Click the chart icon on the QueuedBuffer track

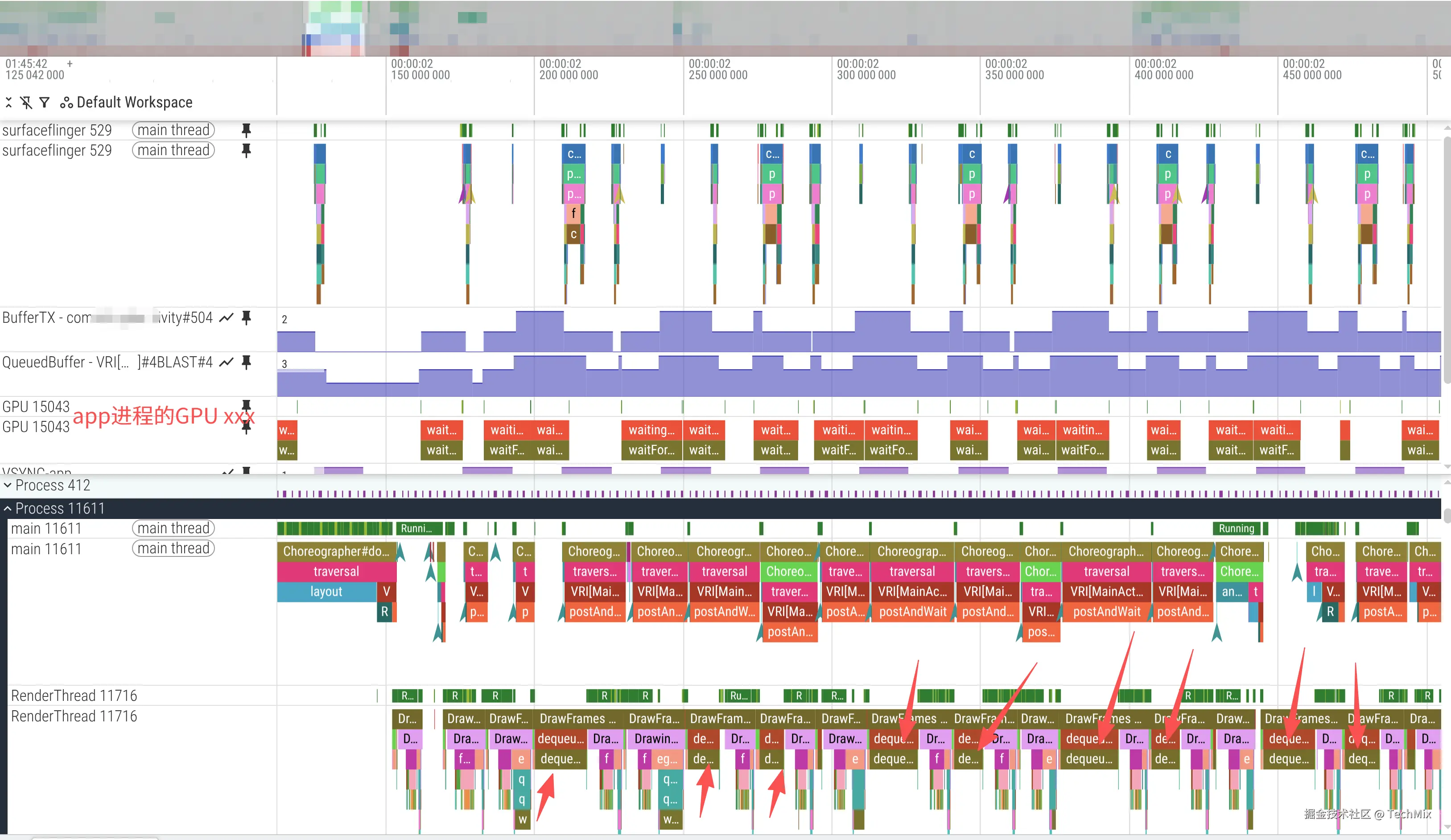[x=226, y=362]
